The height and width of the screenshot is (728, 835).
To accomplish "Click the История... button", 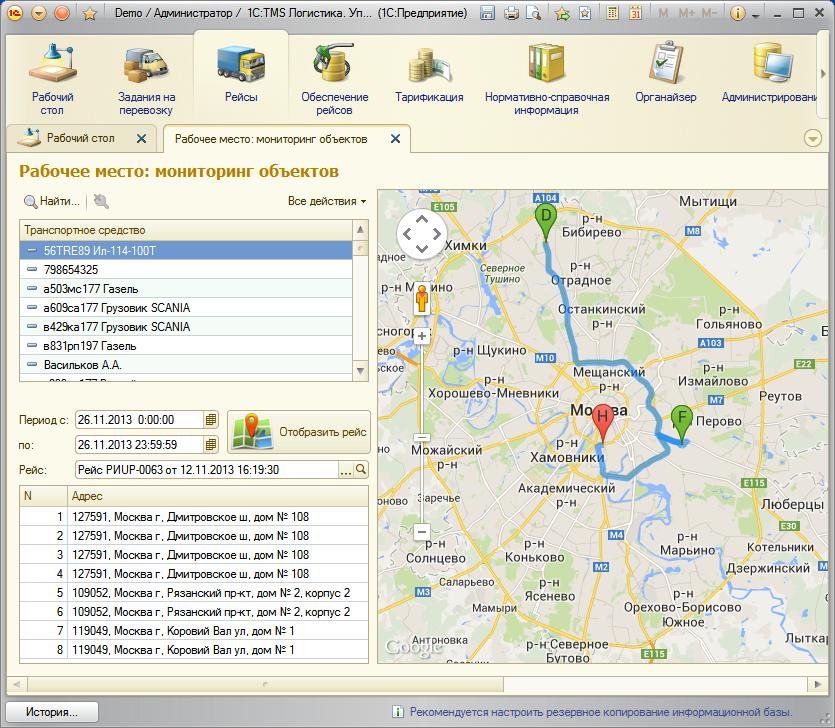I will (x=53, y=712).
